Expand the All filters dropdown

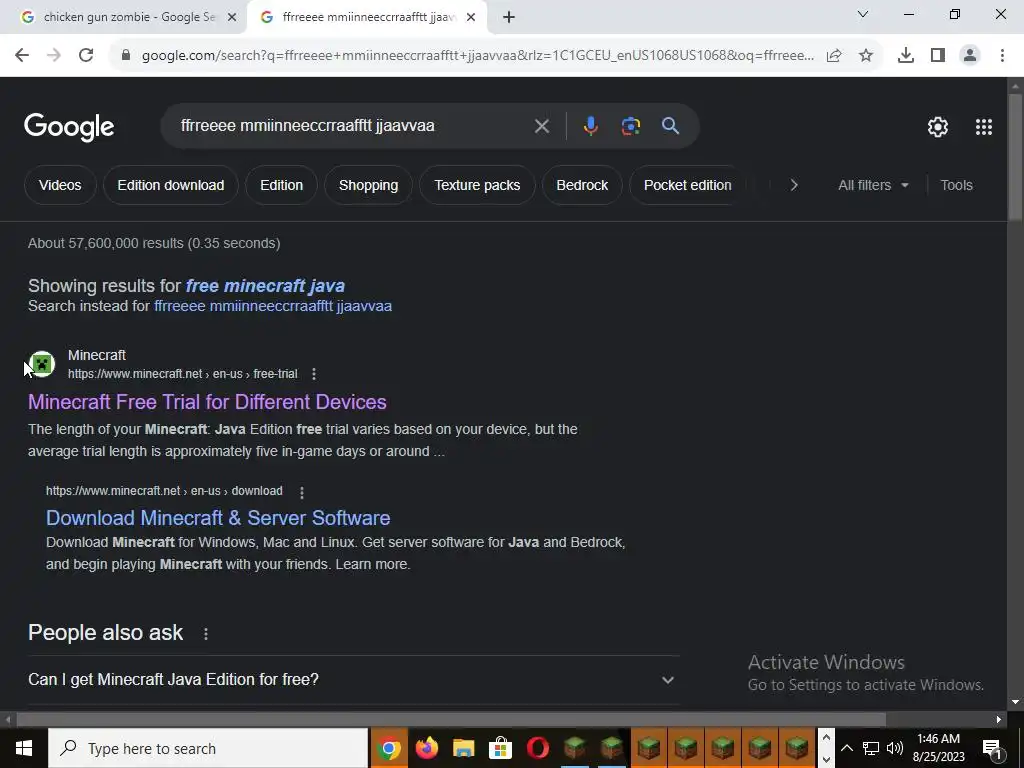873,185
